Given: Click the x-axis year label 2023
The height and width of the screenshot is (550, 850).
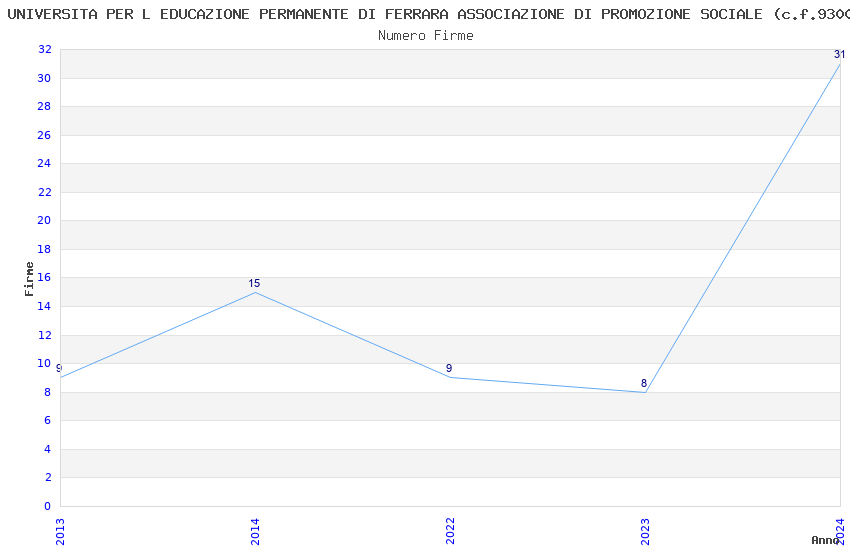Looking at the screenshot, I should 645,532.
